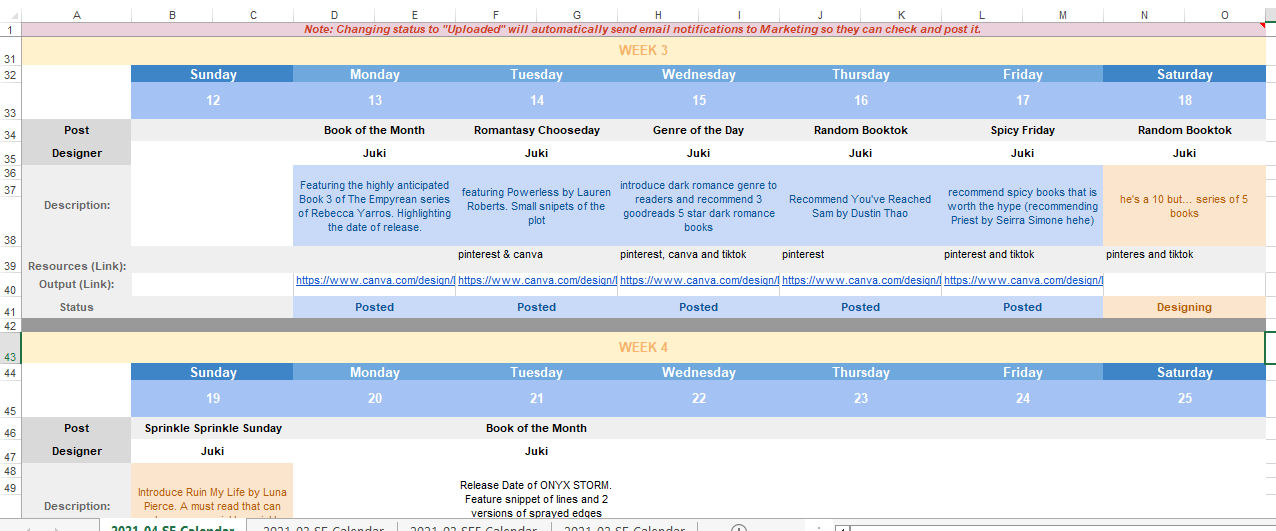Select Week 3 'Designer' row label
Image resolution: width=1276 pixels, height=531 pixels.
[77, 153]
